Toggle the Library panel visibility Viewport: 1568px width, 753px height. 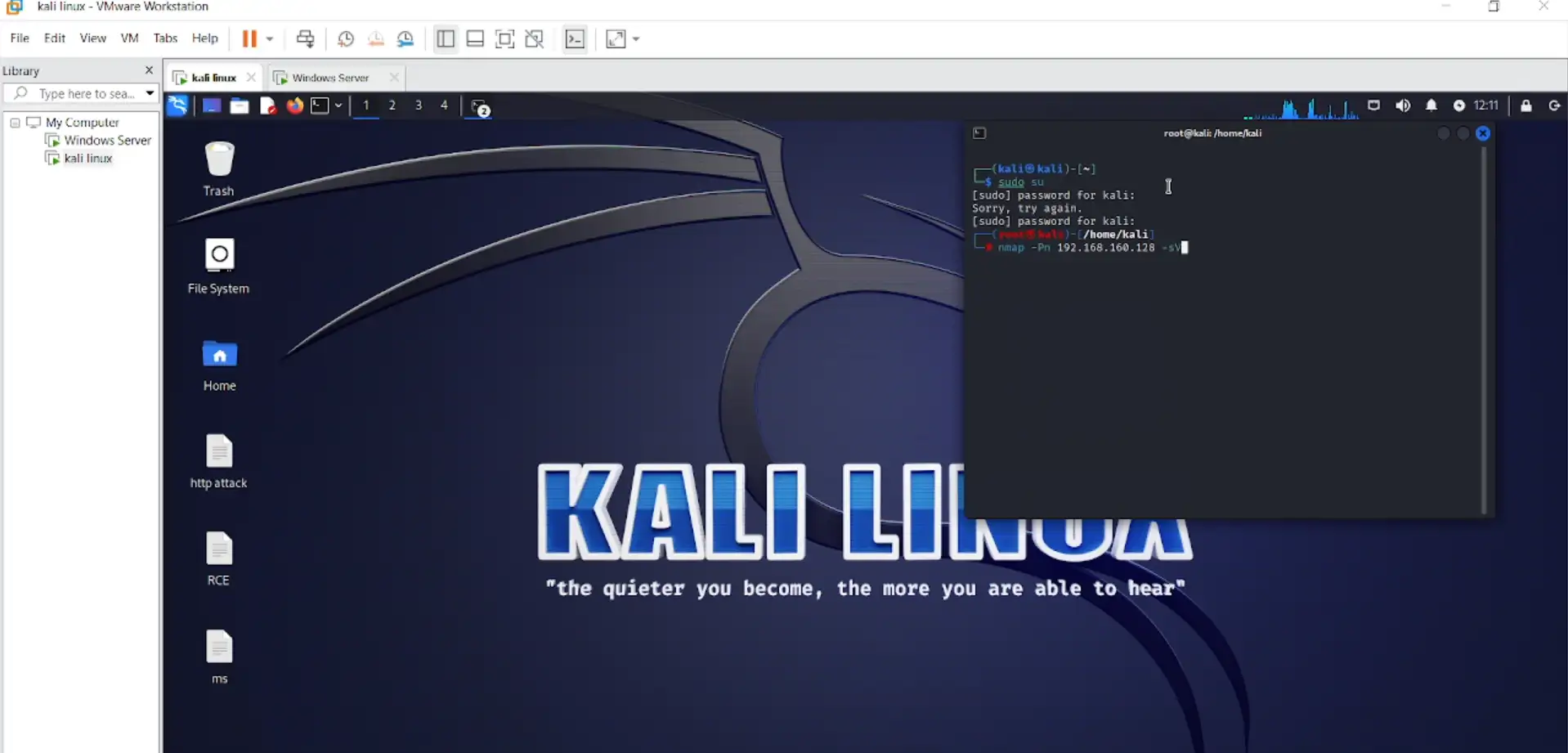click(x=446, y=38)
